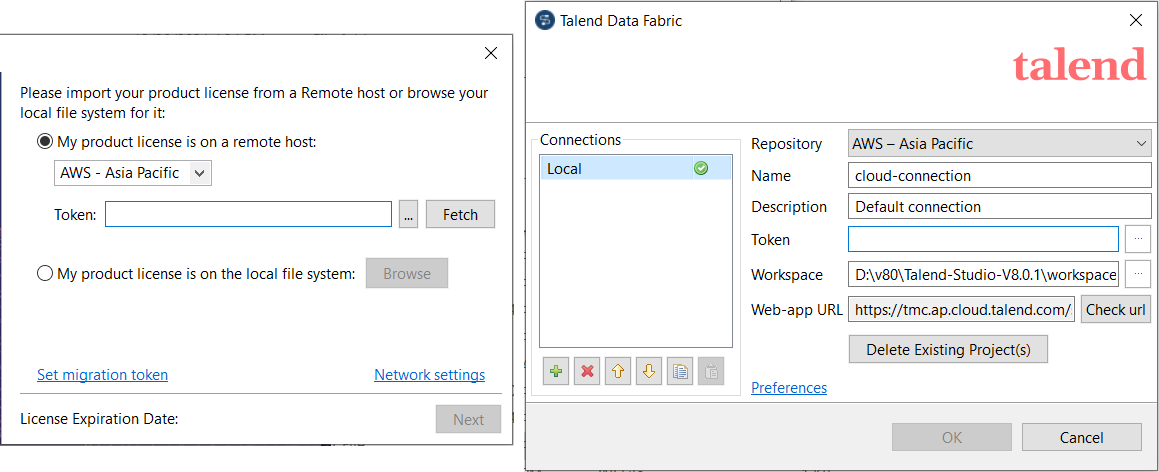Screen dimensions: 1159x472
Task: Click Delete Existing Project(s) button
Action: [948, 350]
